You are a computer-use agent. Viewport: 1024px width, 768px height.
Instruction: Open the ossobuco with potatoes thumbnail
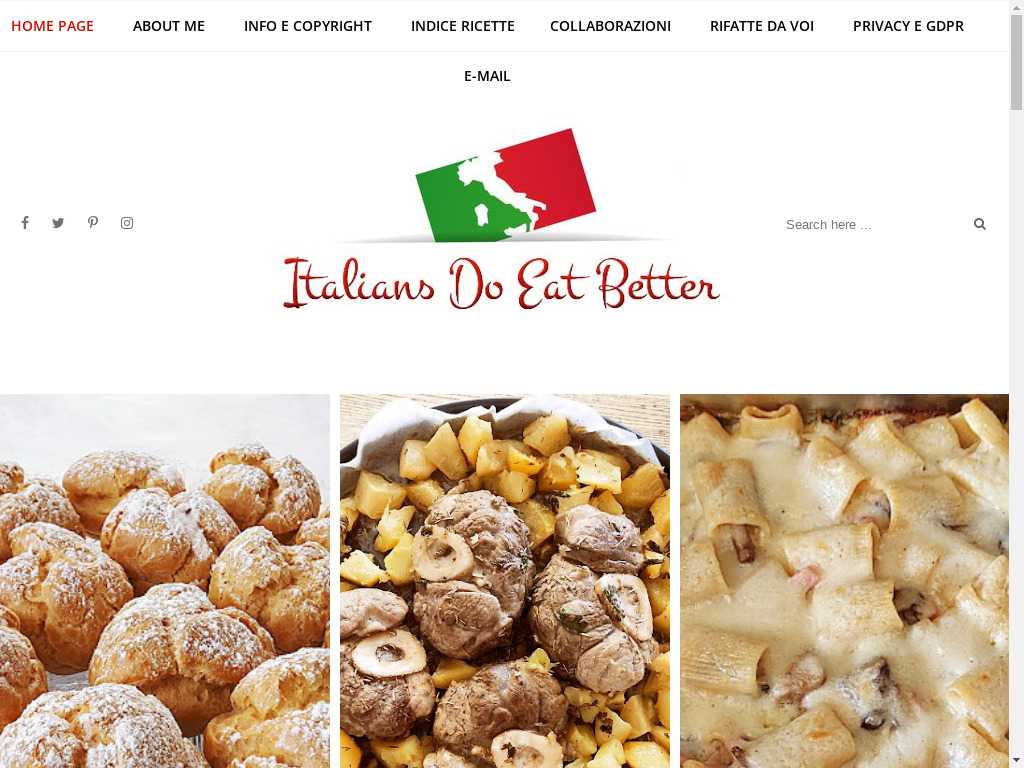tap(505, 581)
